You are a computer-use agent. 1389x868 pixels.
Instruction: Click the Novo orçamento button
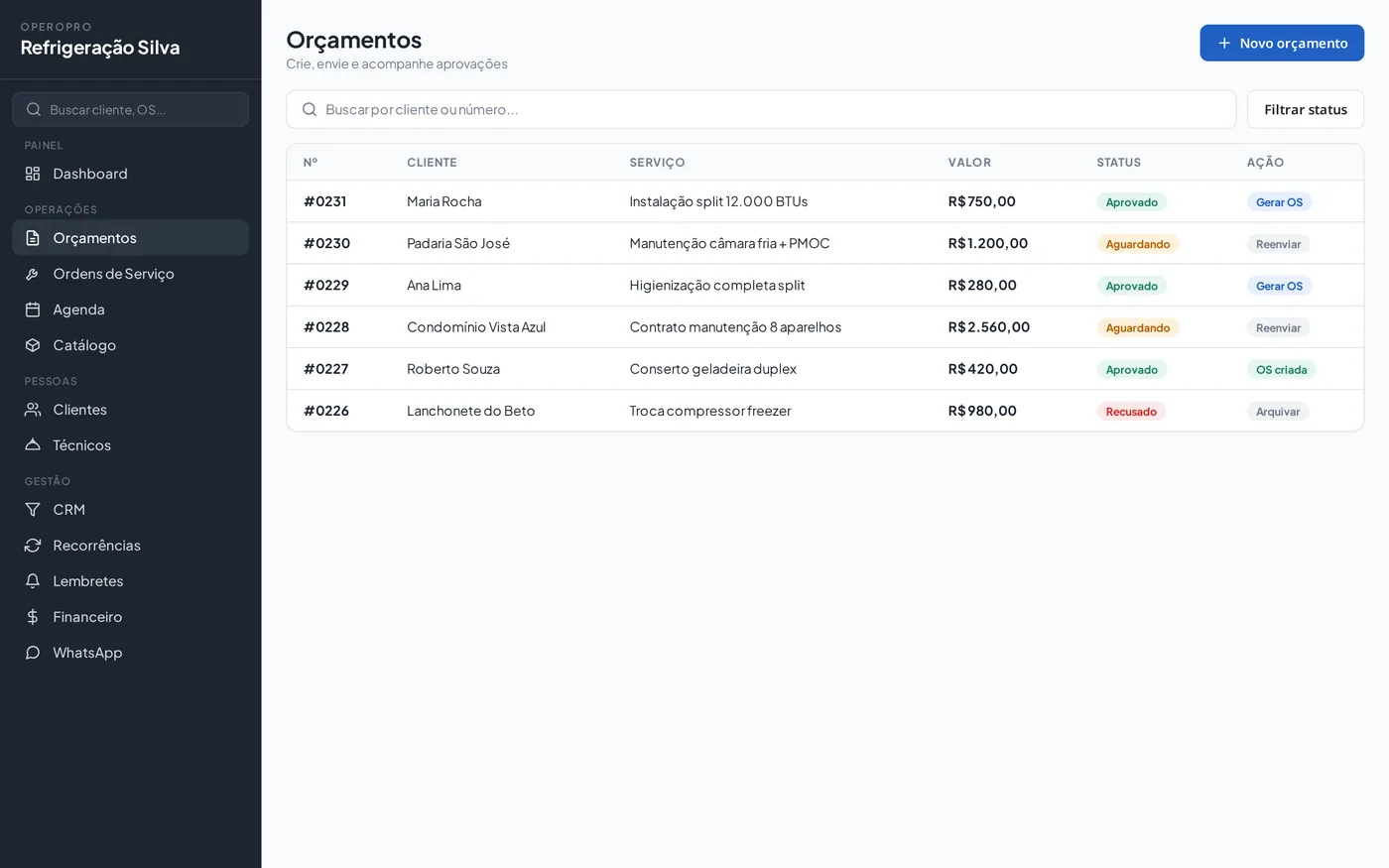point(1282,43)
